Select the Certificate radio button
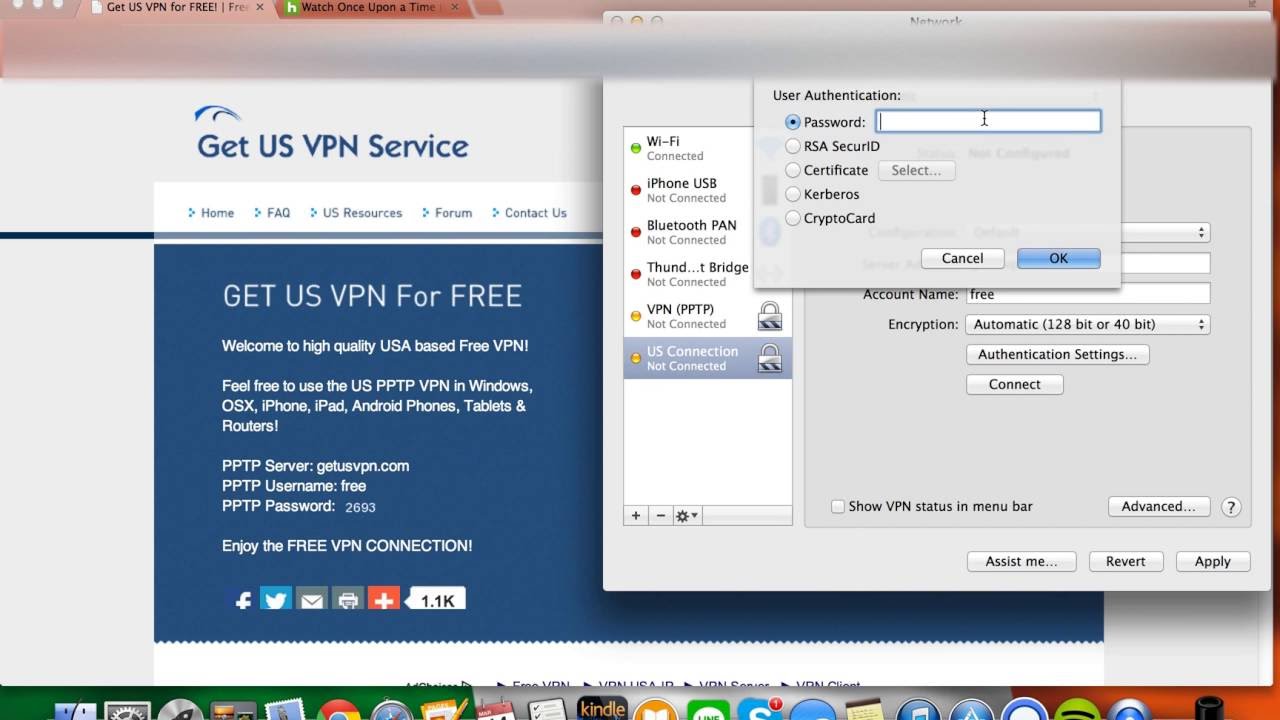The image size is (1280, 720). [793, 170]
